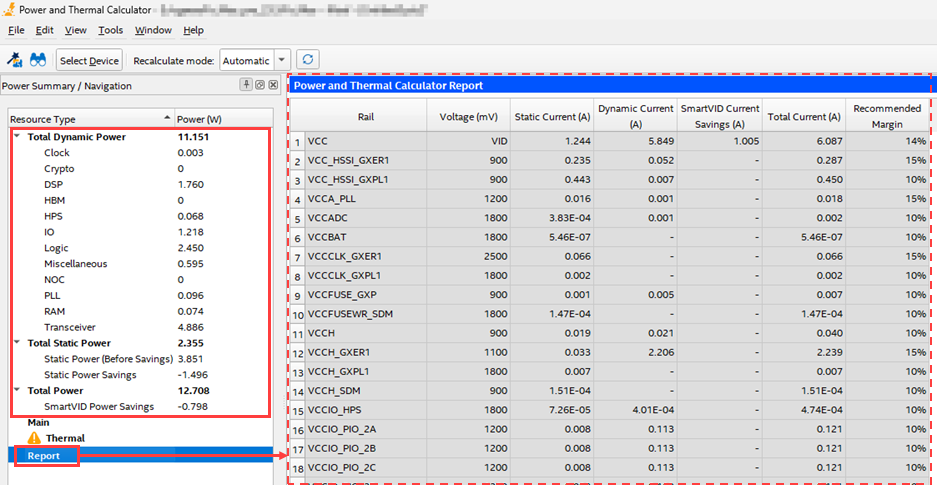Select Report in the navigation list
Screen dimensions: 937x485
tap(142, 455)
